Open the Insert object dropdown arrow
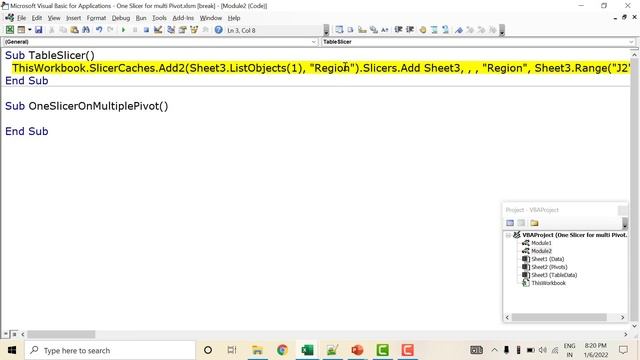The height and width of the screenshot is (360, 640). pos(30,30)
